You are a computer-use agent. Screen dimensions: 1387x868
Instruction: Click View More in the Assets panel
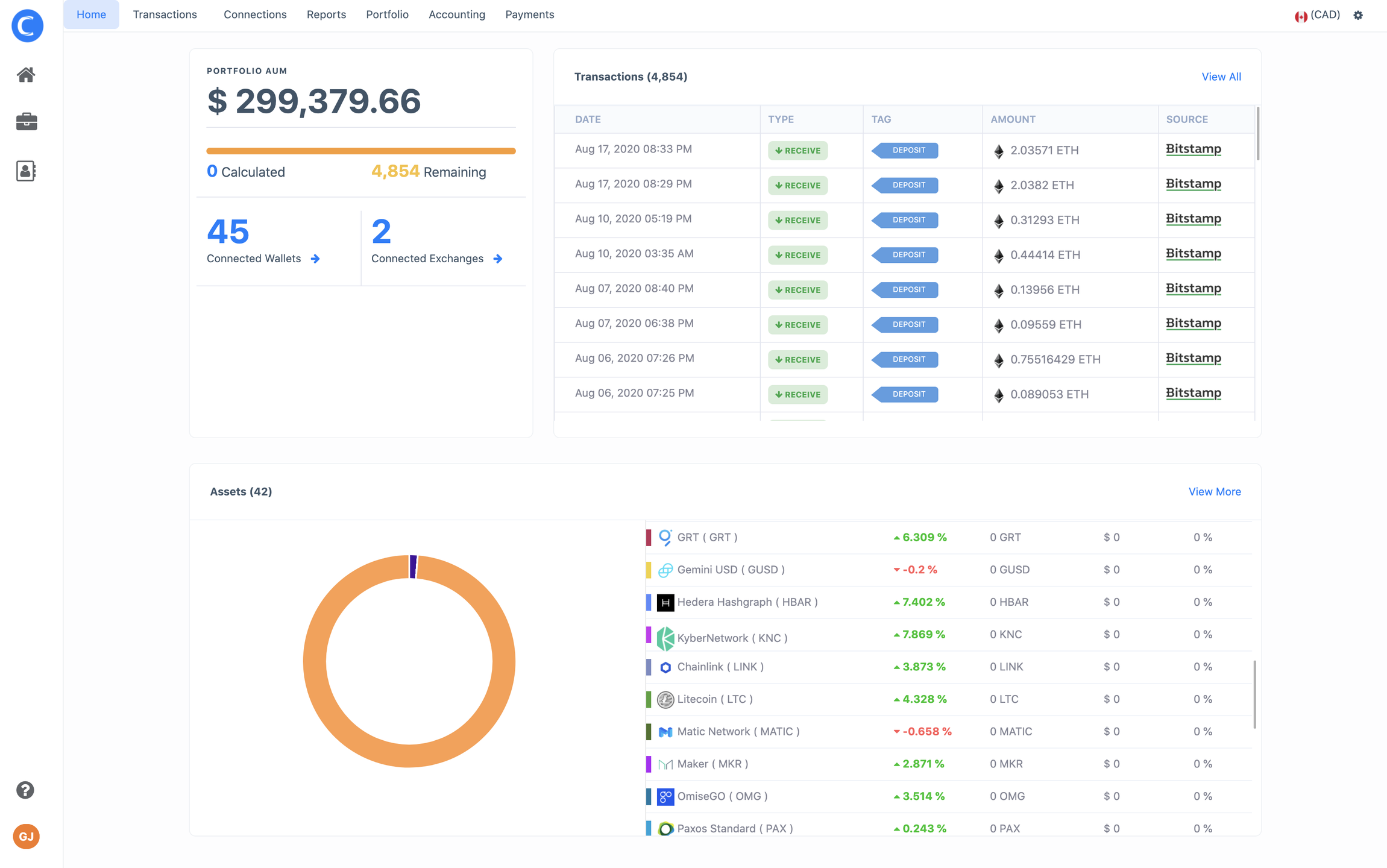point(1214,491)
